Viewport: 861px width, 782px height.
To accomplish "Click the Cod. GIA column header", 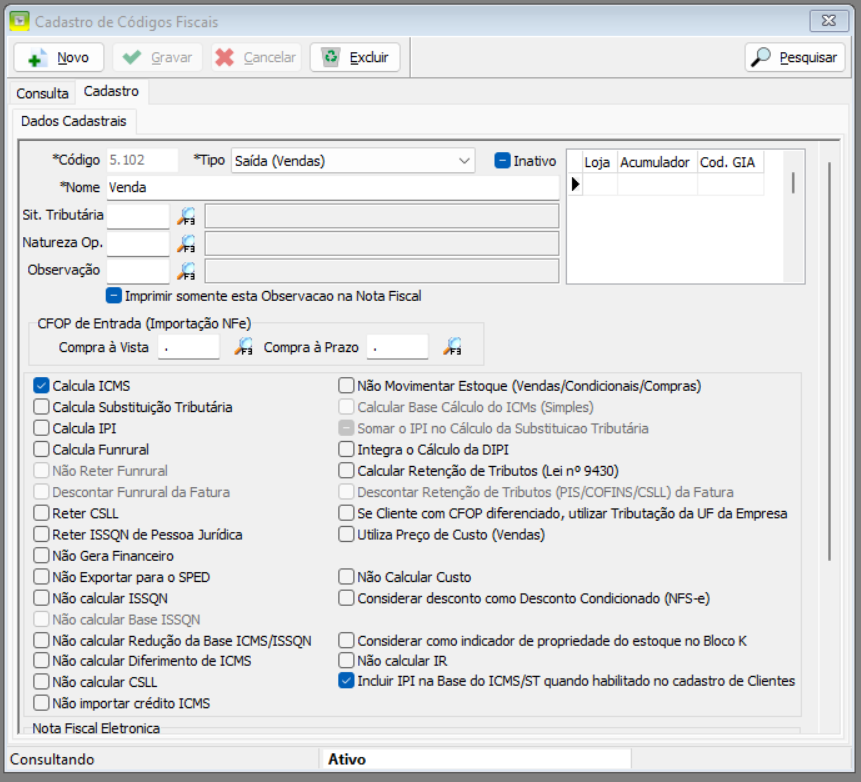I will pyautogui.click(x=728, y=163).
